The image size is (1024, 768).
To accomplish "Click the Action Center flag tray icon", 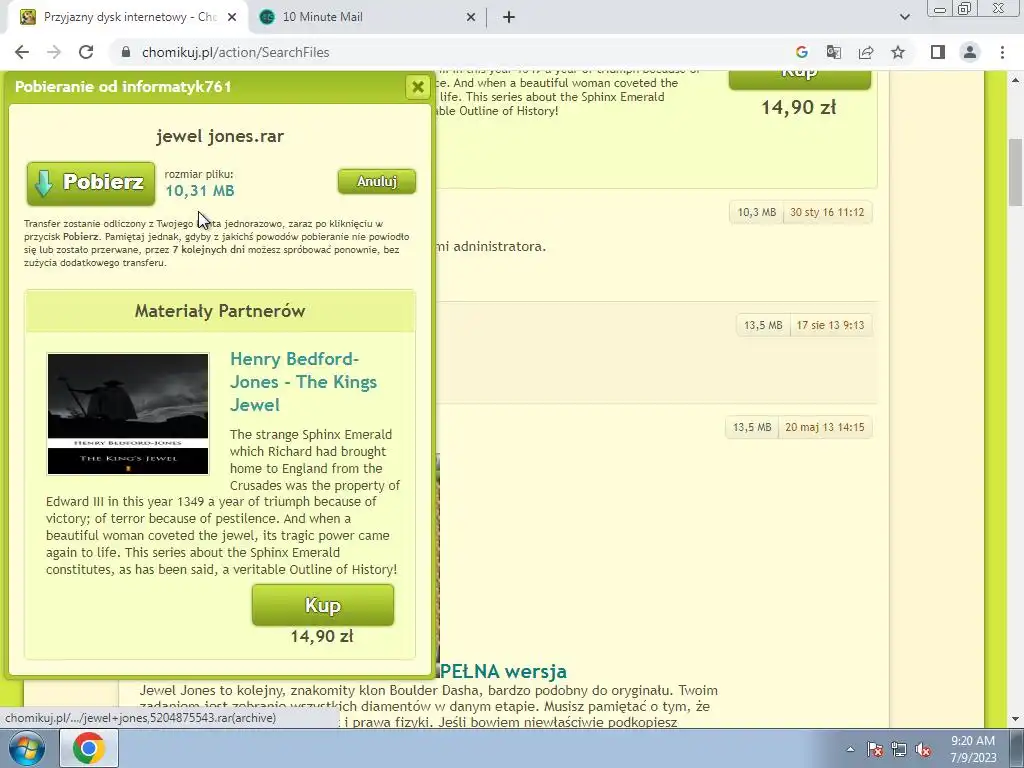I will click(x=875, y=749).
